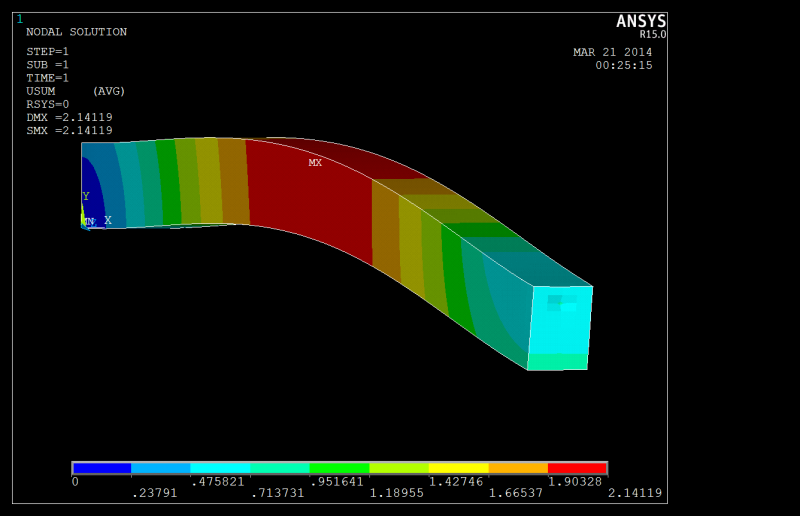Image resolution: width=800 pixels, height=516 pixels.
Task: Click the MAR 21 2014 date
Action: pyautogui.click(x=613, y=53)
